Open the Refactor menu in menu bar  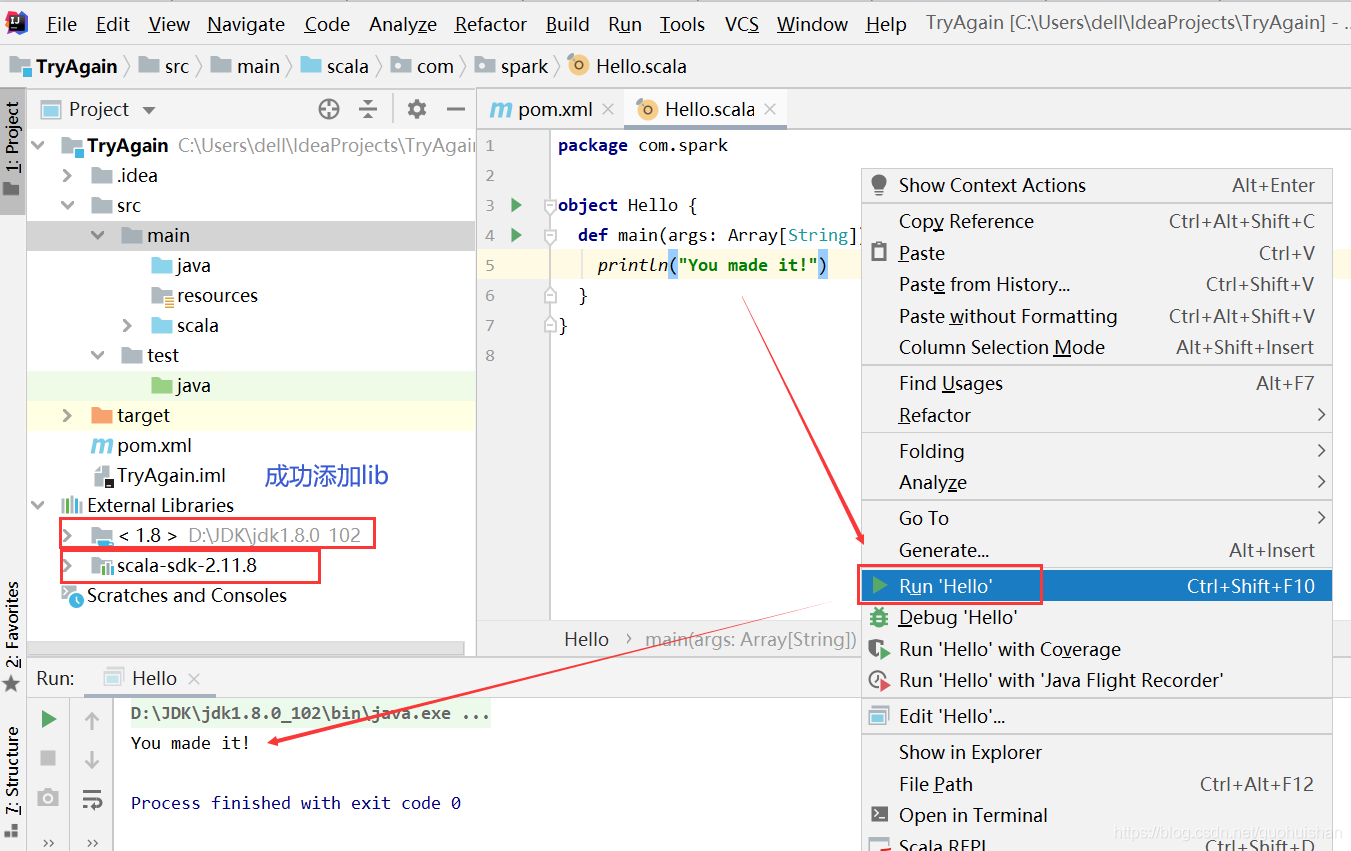pos(490,24)
